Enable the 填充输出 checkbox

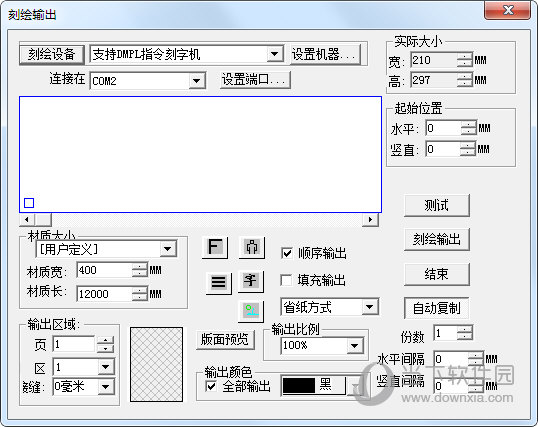tap(286, 280)
